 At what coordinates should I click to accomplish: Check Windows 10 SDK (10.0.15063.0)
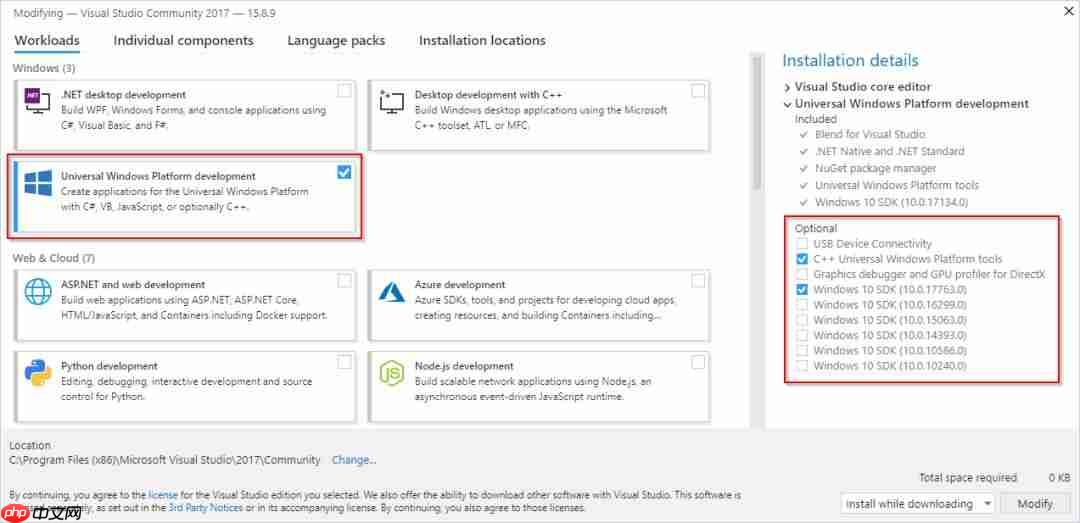click(x=802, y=320)
